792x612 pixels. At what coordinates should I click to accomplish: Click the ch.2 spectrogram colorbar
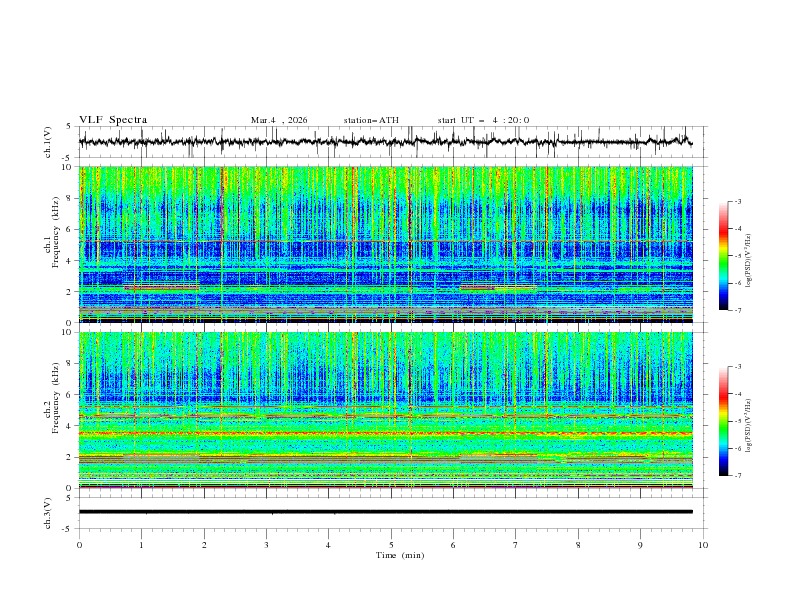click(x=724, y=421)
